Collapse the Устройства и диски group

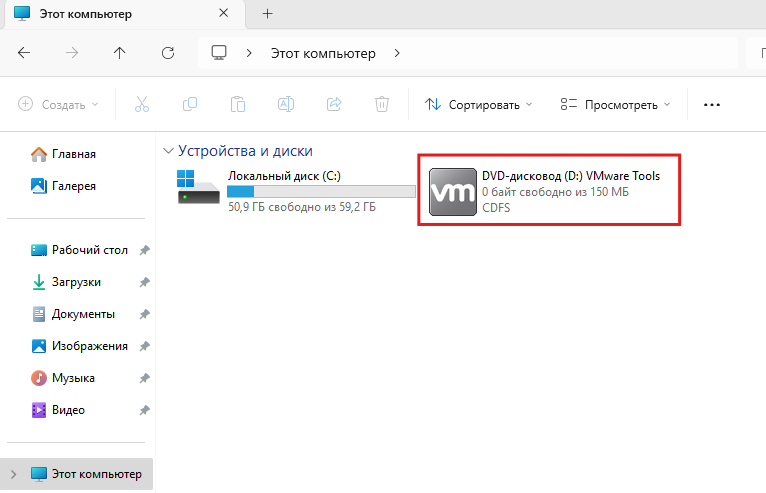[x=167, y=151]
